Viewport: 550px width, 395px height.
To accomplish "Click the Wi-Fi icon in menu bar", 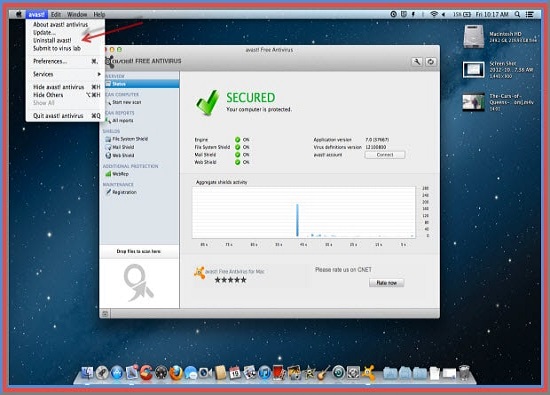I will 434,14.
